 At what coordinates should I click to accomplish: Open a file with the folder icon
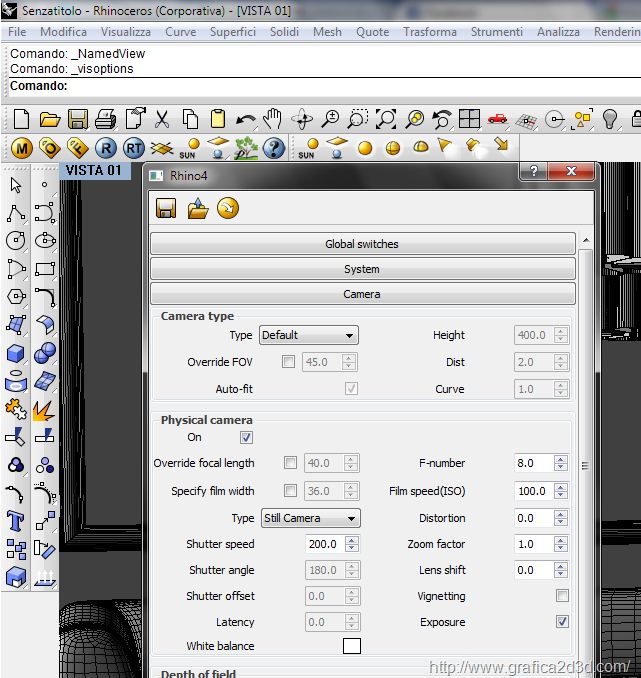tap(49, 119)
